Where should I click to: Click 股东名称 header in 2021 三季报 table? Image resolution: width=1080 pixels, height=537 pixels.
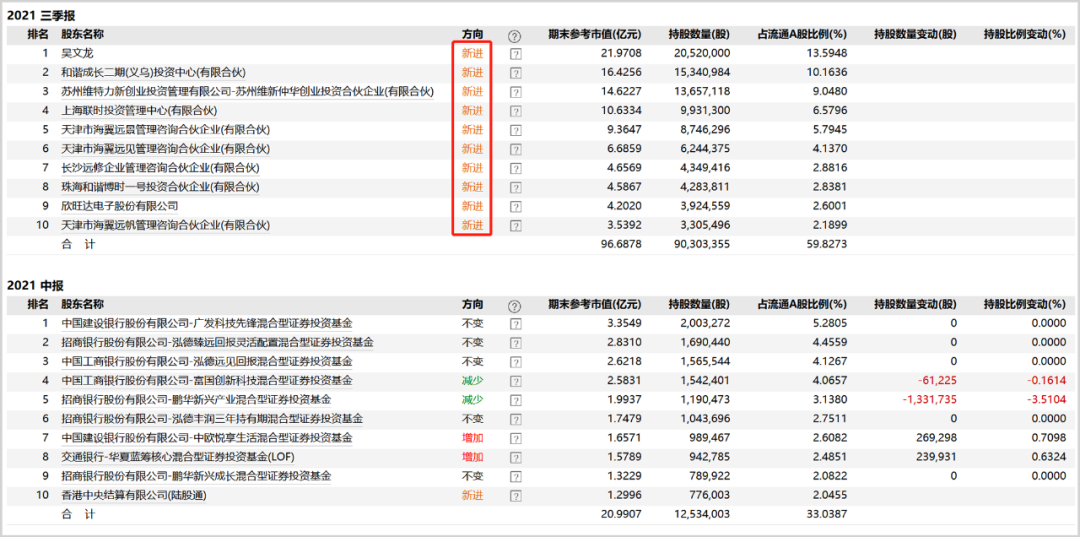[x=83, y=34]
